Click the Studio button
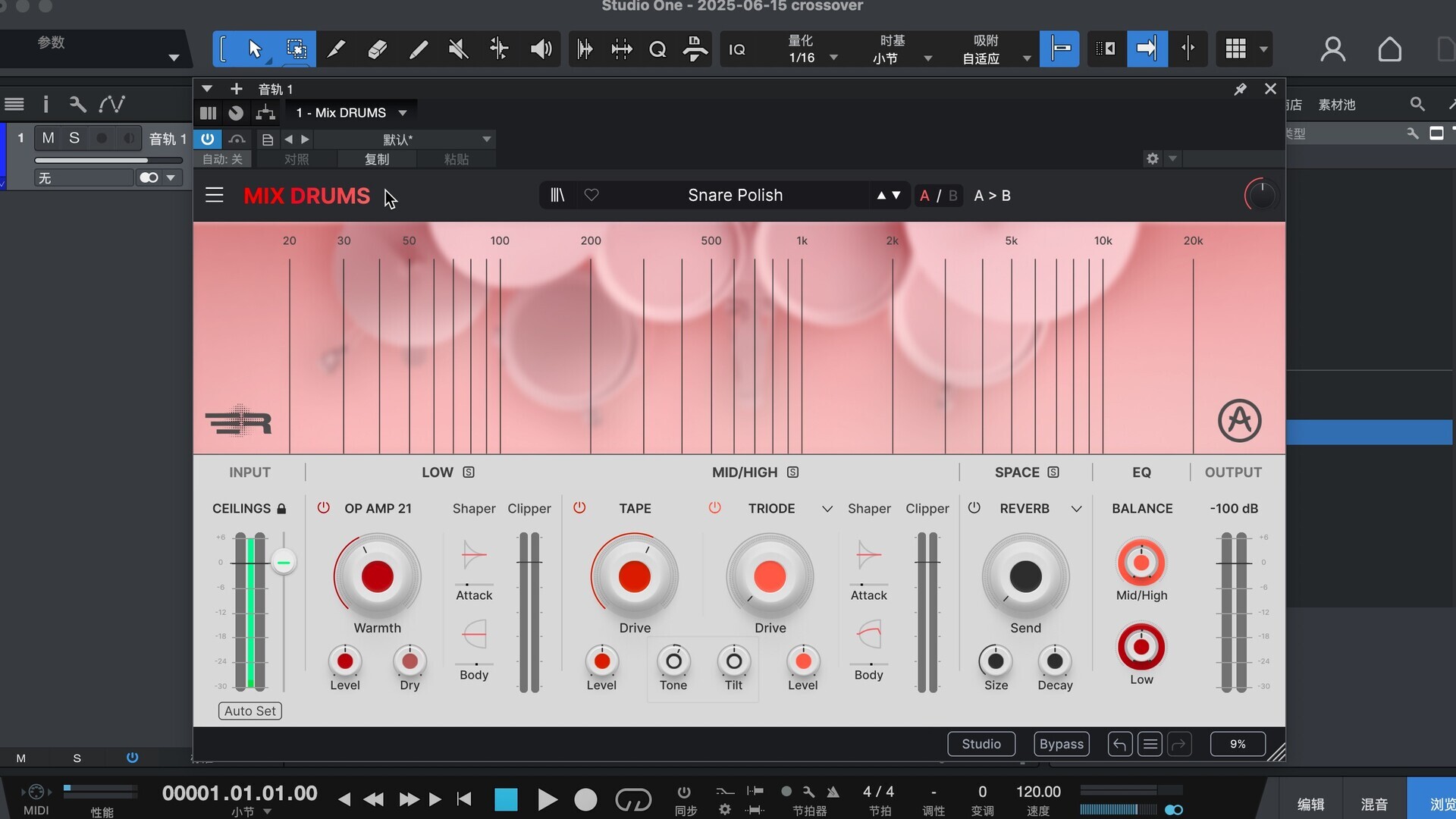 [x=981, y=744]
